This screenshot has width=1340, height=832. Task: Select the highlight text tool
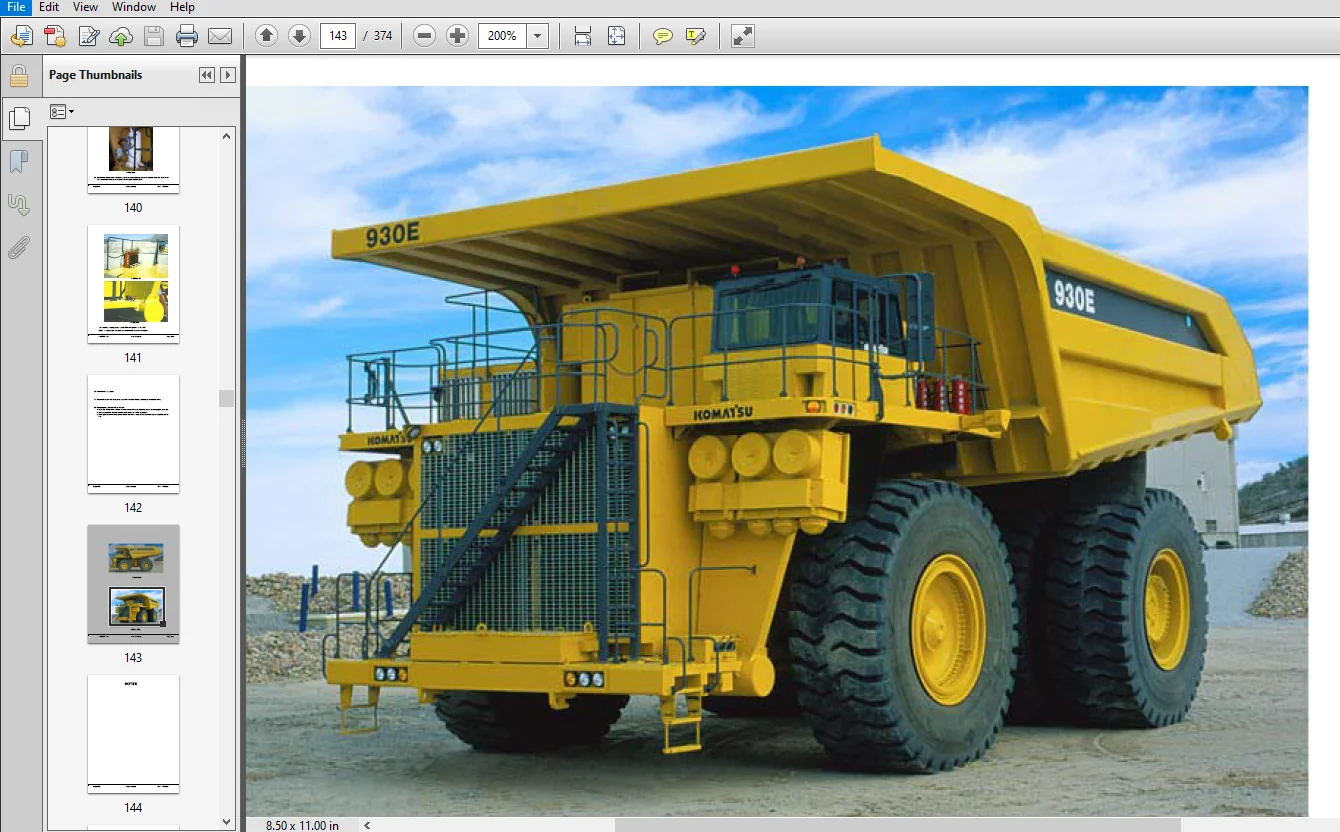[695, 37]
